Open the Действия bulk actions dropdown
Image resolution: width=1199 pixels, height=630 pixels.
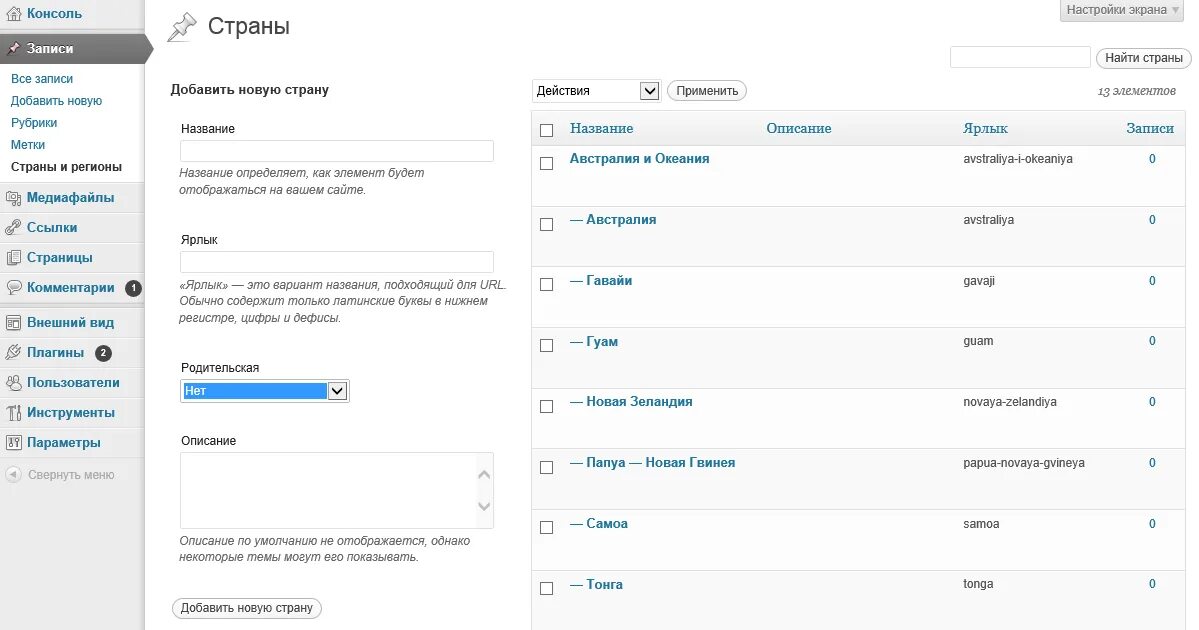pos(597,91)
